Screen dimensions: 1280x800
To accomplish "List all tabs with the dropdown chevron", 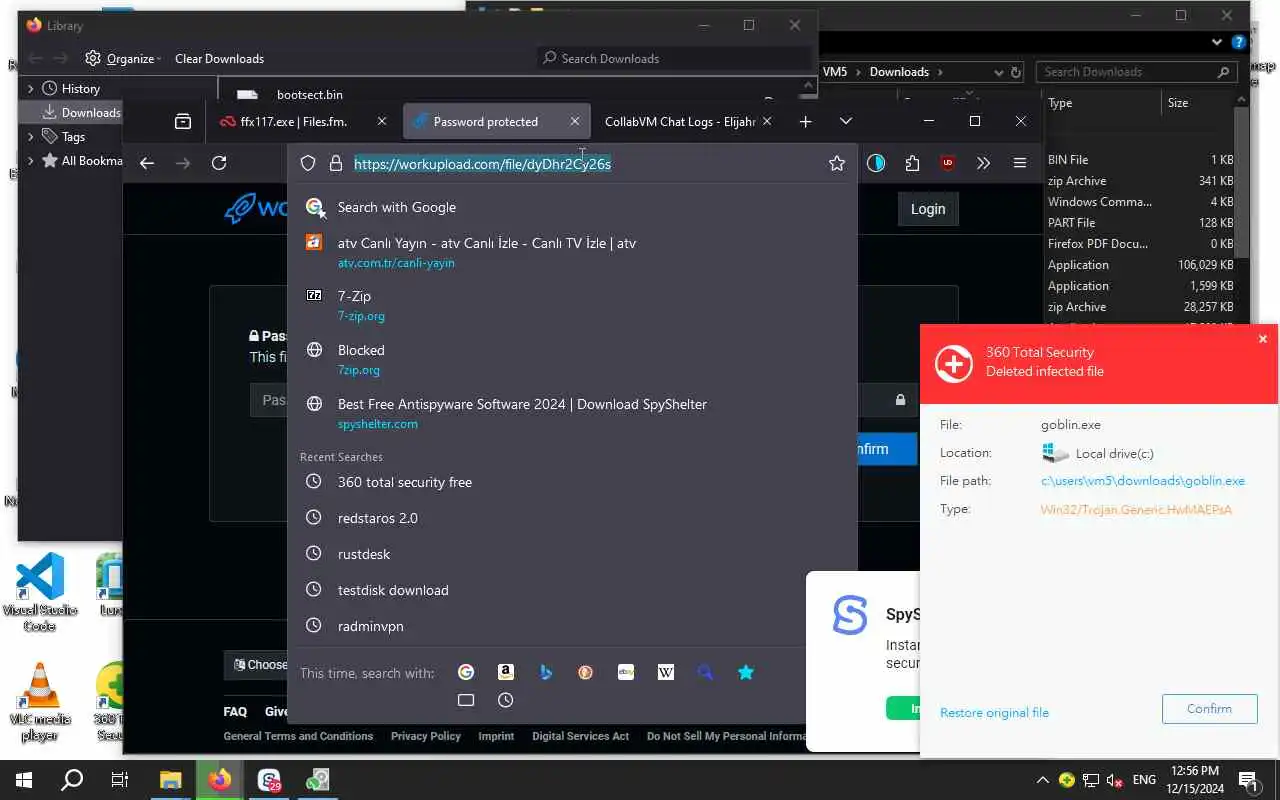I will [846, 121].
